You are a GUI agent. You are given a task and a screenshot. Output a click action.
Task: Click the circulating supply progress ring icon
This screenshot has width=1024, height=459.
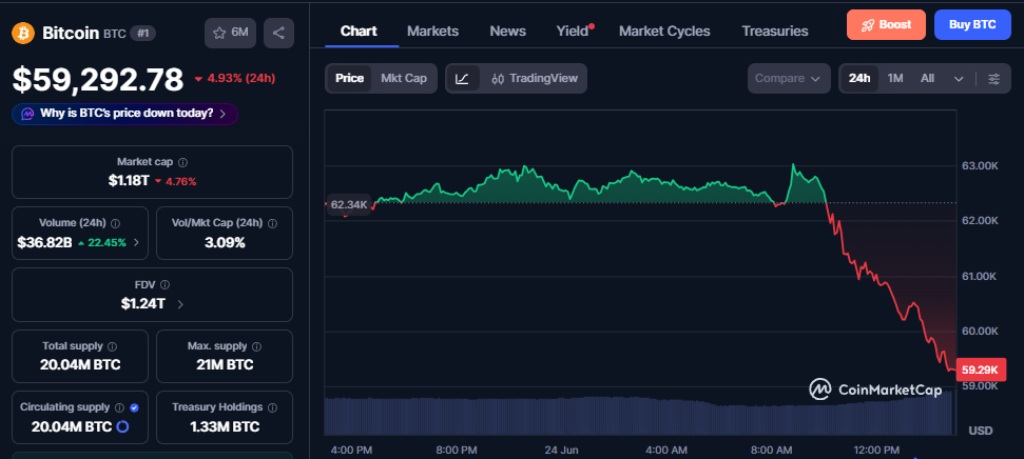coord(122,427)
